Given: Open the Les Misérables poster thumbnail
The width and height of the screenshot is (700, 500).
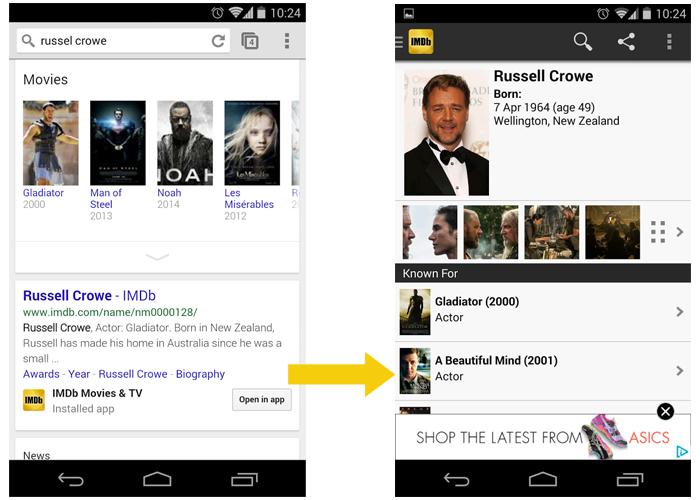Looking at the screenshot, I should [x=252, y=143].
